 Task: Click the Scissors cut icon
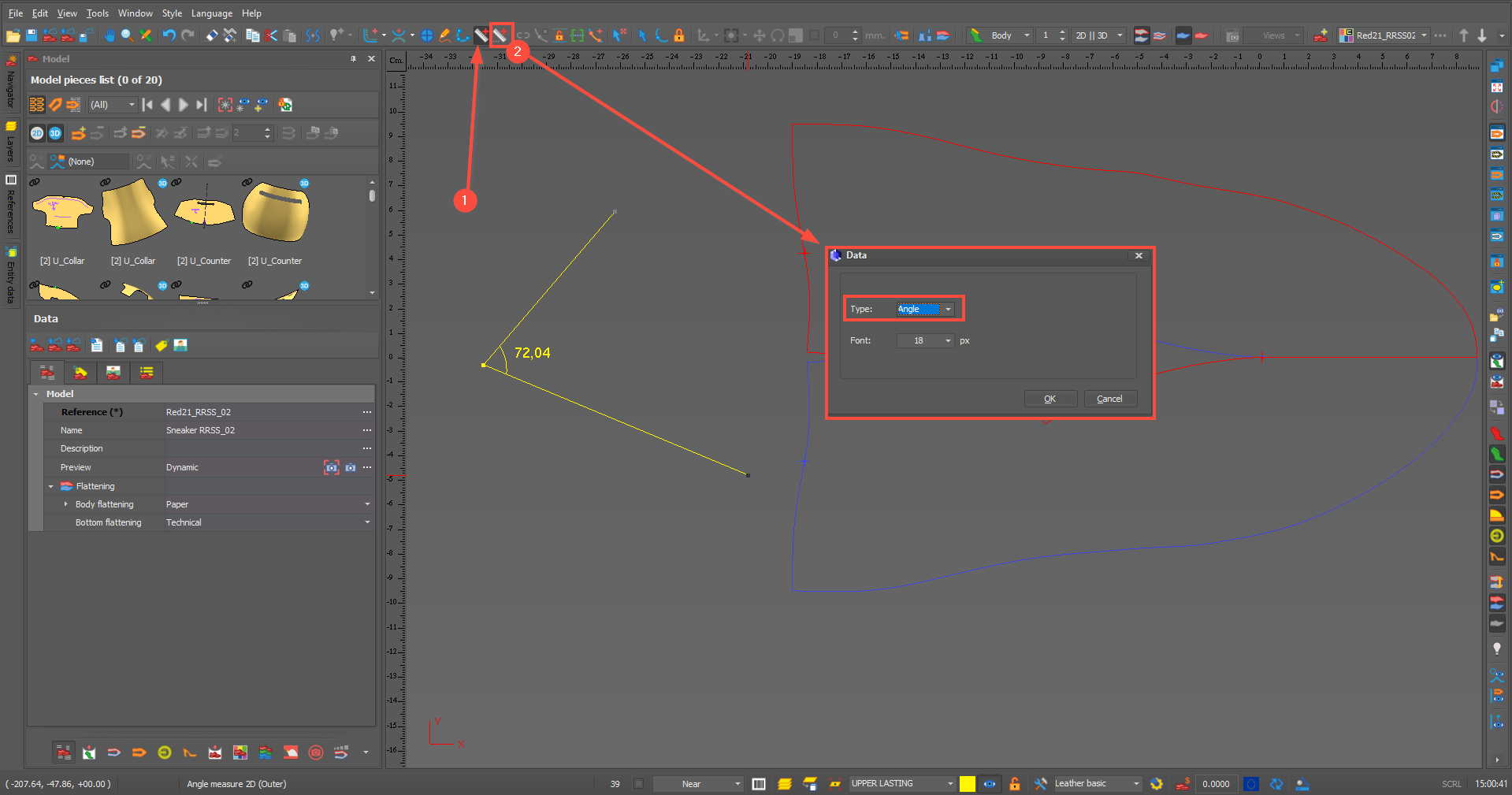tap(271, 35)
